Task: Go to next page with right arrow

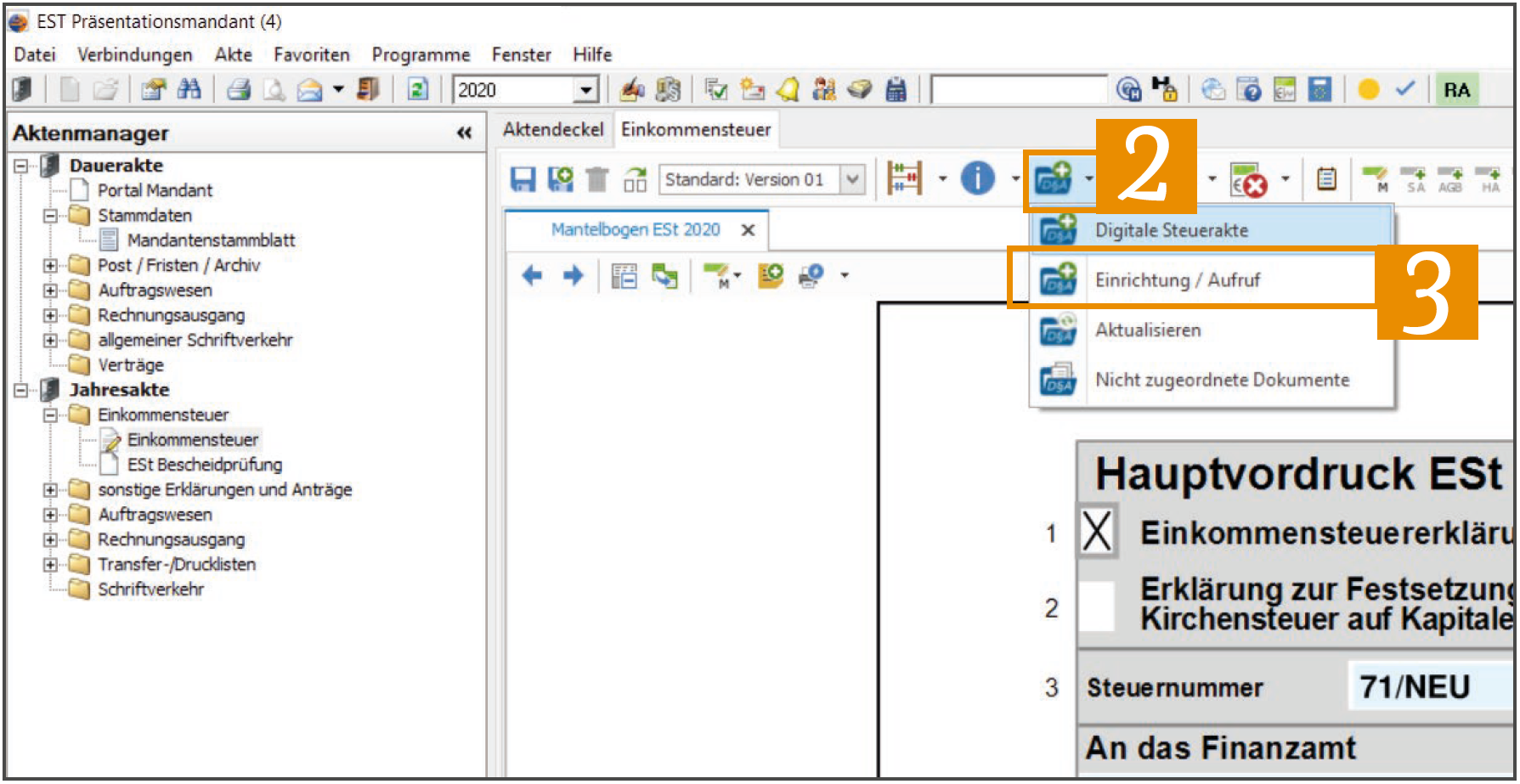Action: tap(574, 275)
